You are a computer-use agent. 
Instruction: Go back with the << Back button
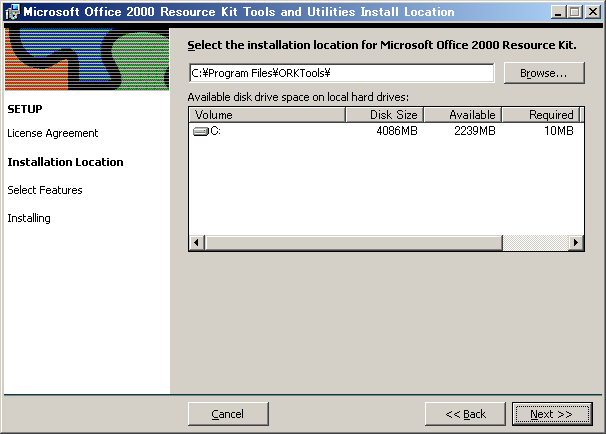coord(465,414)
